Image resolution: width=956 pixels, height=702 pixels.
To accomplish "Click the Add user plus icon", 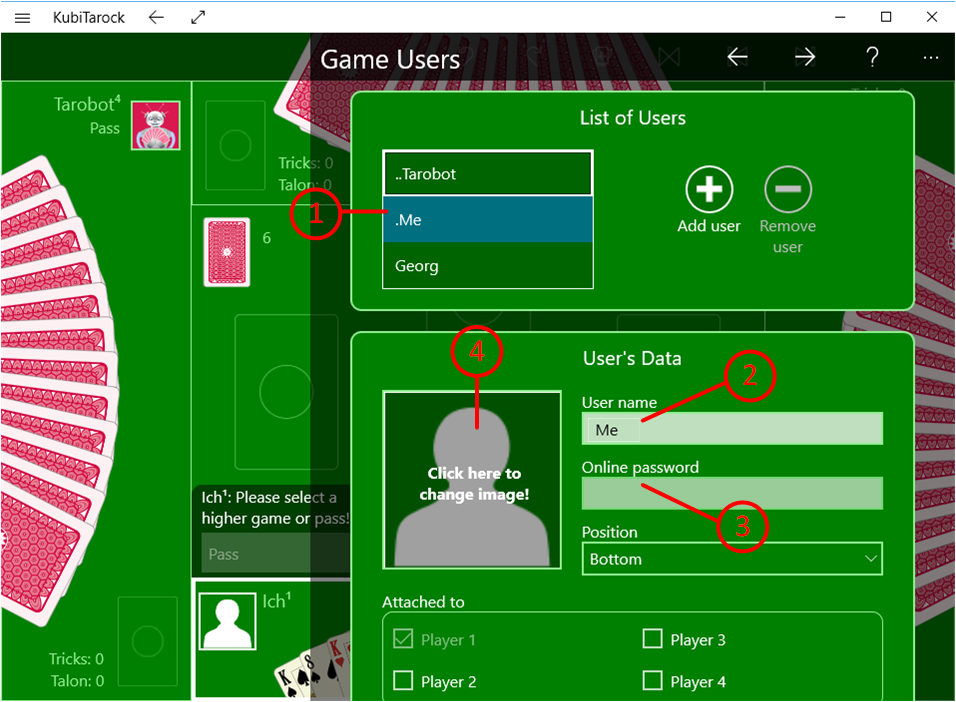I will (708, 189).
